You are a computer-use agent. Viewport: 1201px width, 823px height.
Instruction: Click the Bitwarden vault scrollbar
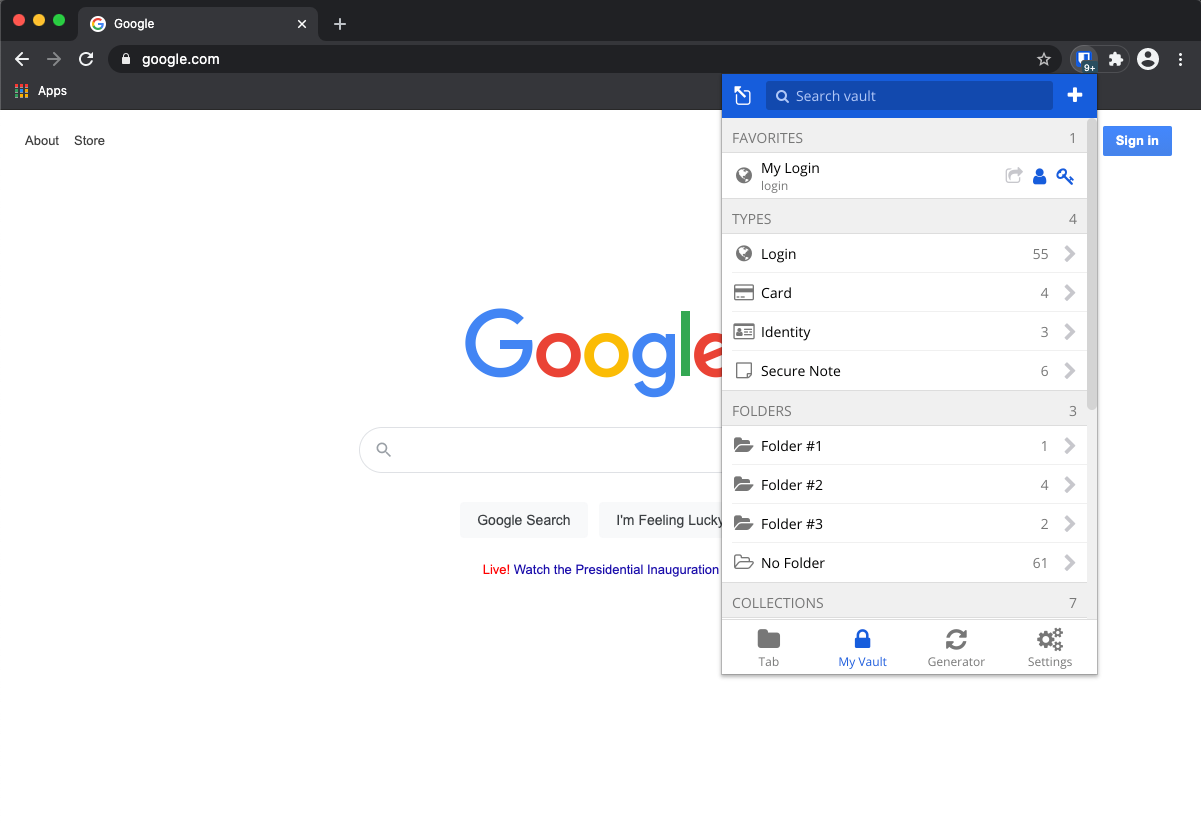point(1092,265)
